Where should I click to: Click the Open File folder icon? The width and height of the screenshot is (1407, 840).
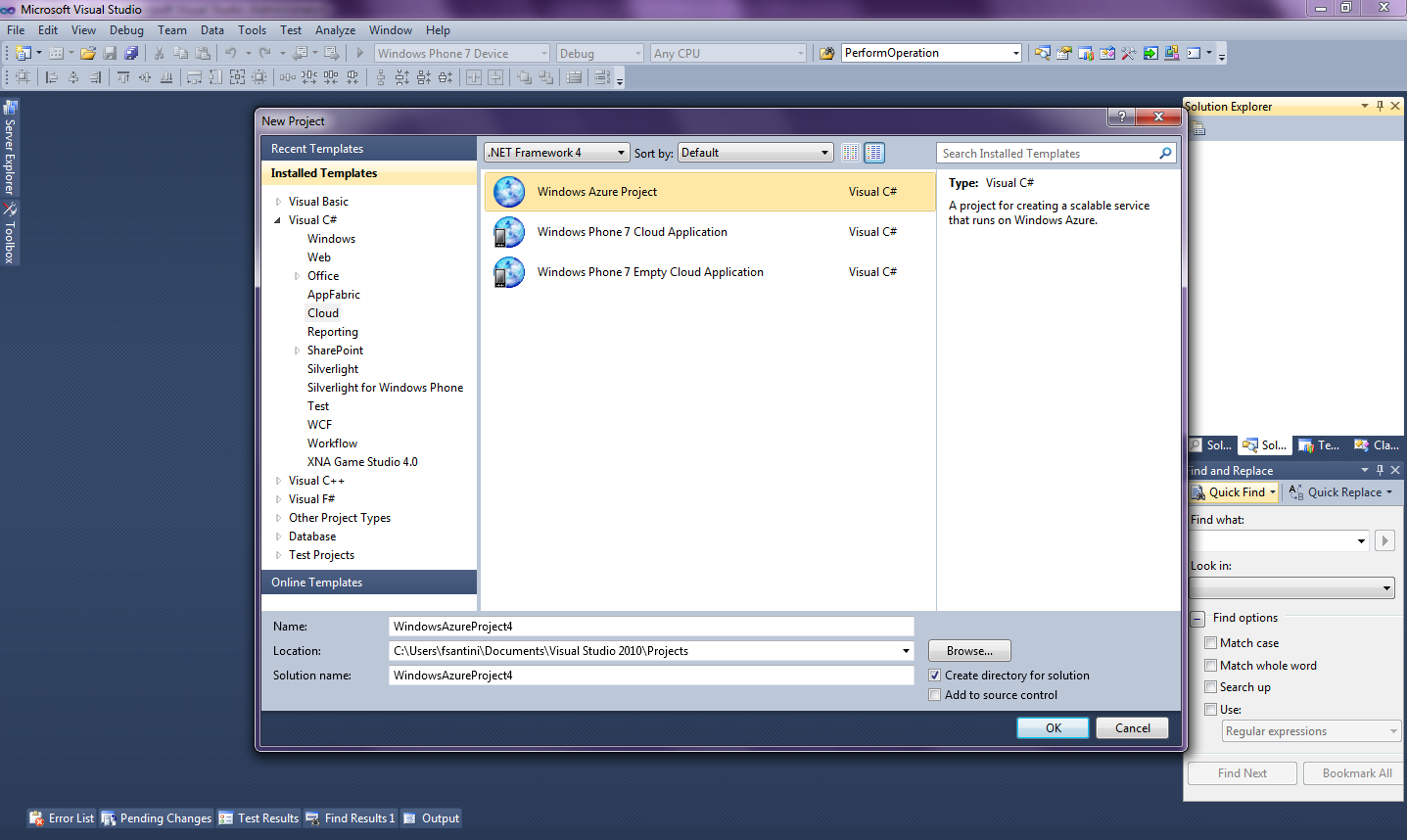(x=88, y=53)
